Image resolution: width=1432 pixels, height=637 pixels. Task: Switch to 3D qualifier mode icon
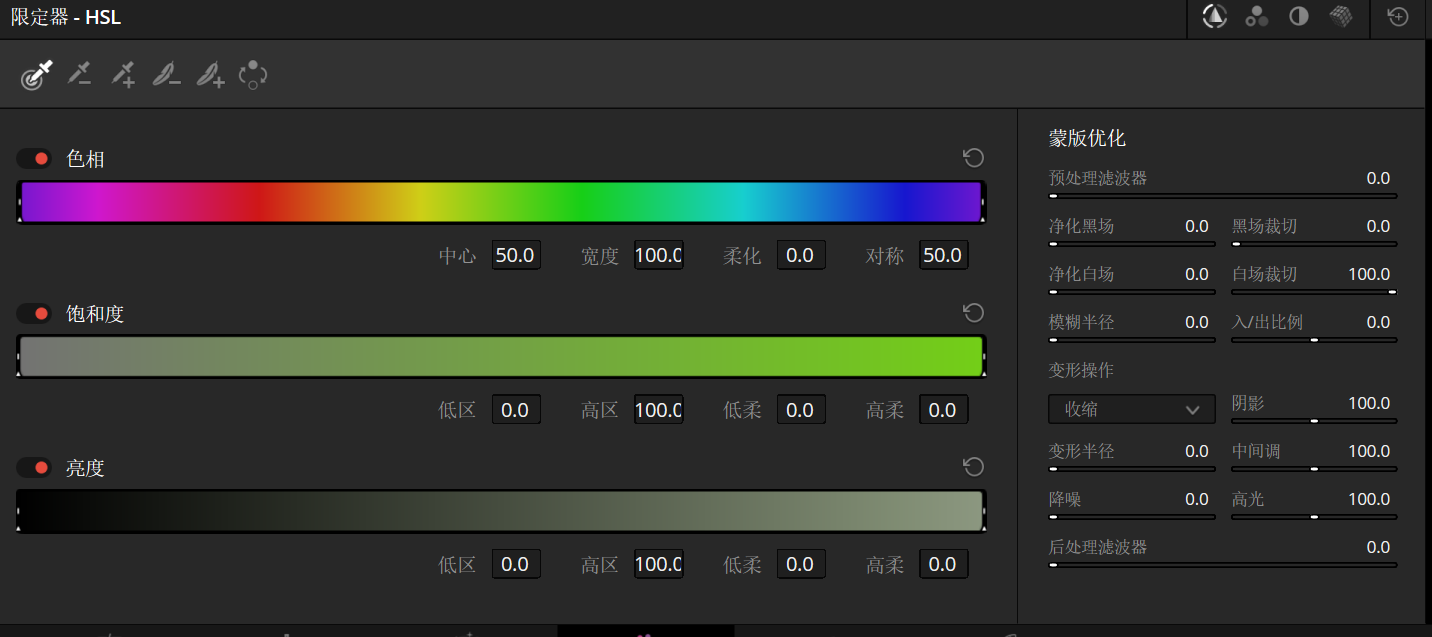pyautogui.click(x=1341, y=17)
